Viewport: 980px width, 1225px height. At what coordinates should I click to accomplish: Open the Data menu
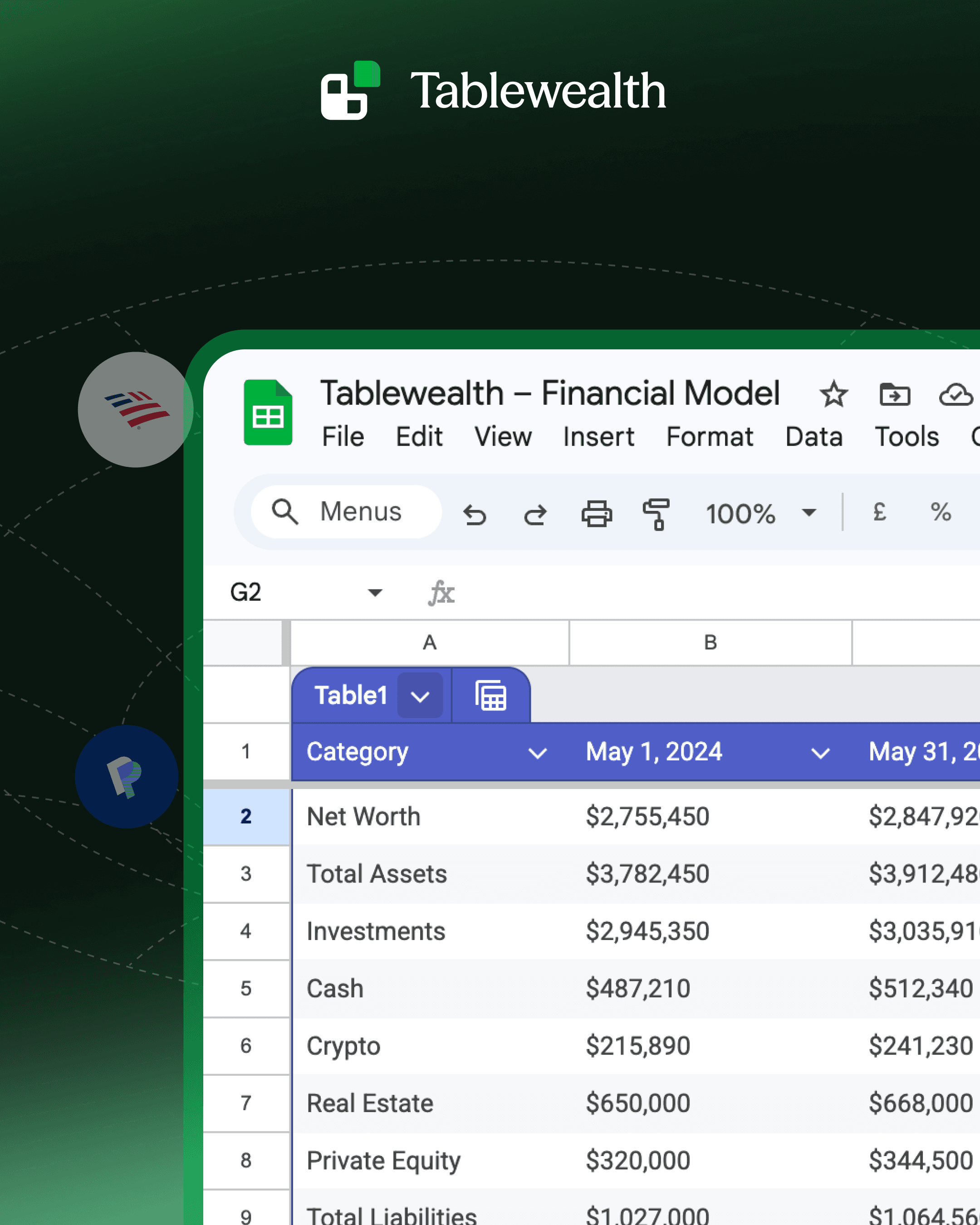(x=814, y=437)
